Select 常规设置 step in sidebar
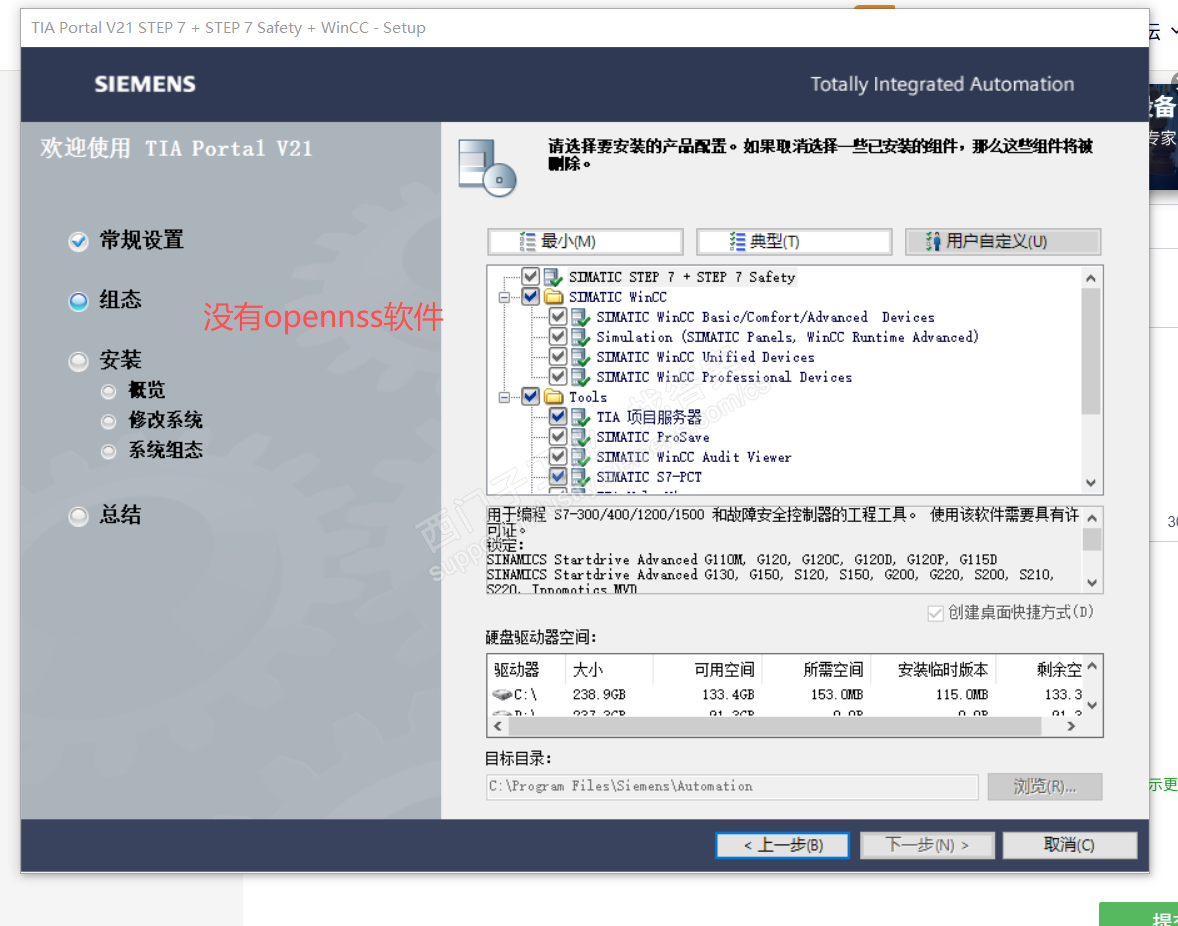The width and height of the screenshot is (1178, 926). [x=125, y=240]
